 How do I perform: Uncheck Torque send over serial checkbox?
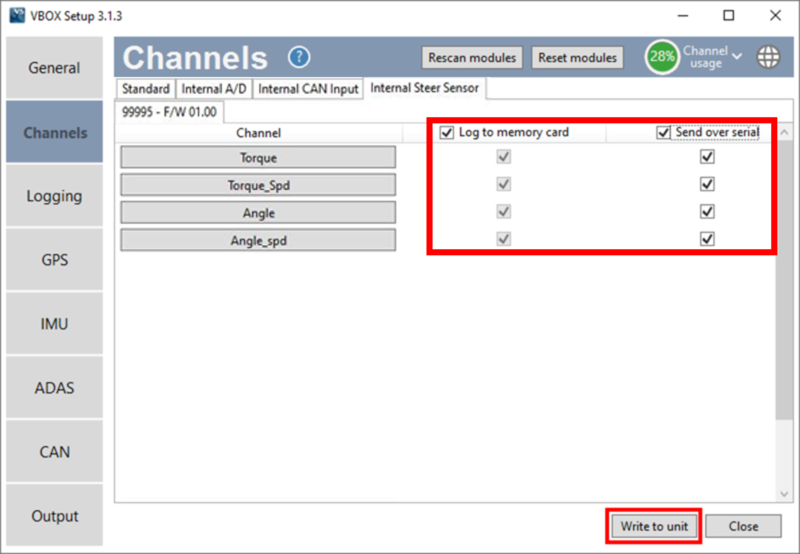[707, 157]
